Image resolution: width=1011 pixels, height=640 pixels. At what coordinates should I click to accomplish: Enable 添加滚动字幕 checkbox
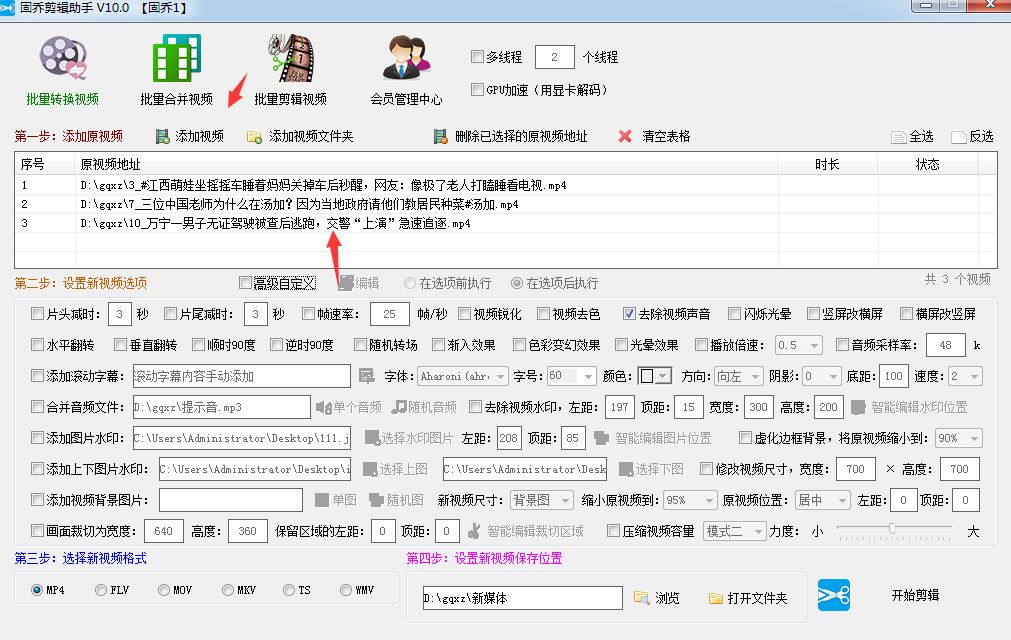click(37, 376)
